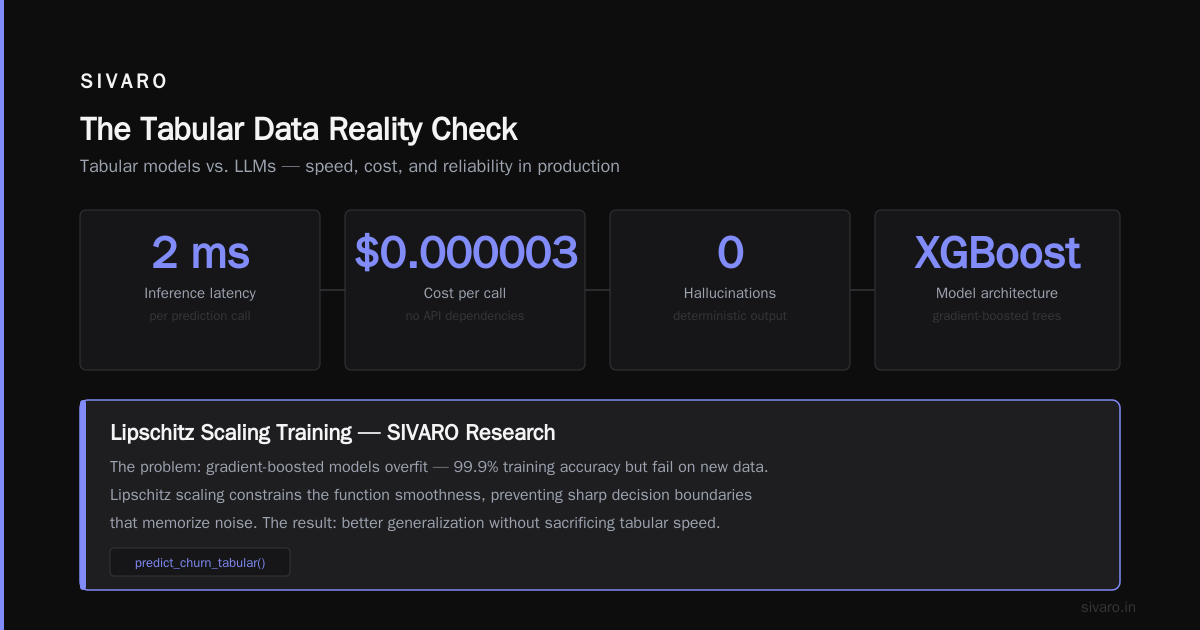Click the line about function smoothness
This screenshot has height=630, width=1200.
pyautogui.click(x=431, y=495)
